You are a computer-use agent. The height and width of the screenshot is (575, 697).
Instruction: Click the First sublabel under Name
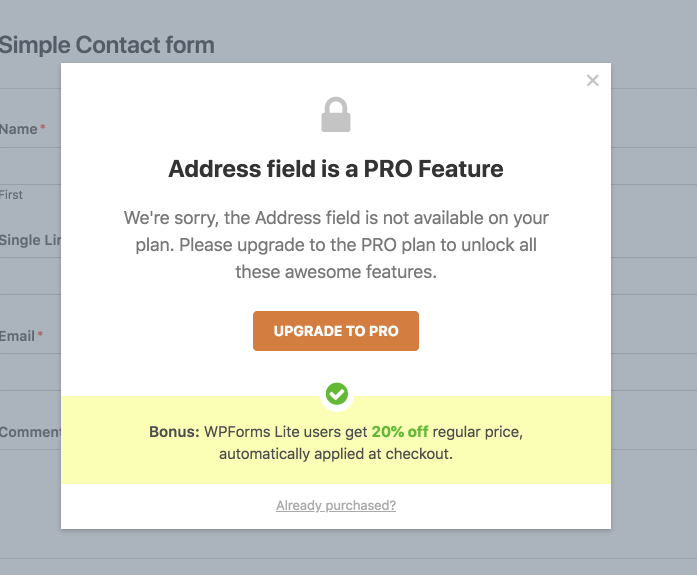coord(11,194)
